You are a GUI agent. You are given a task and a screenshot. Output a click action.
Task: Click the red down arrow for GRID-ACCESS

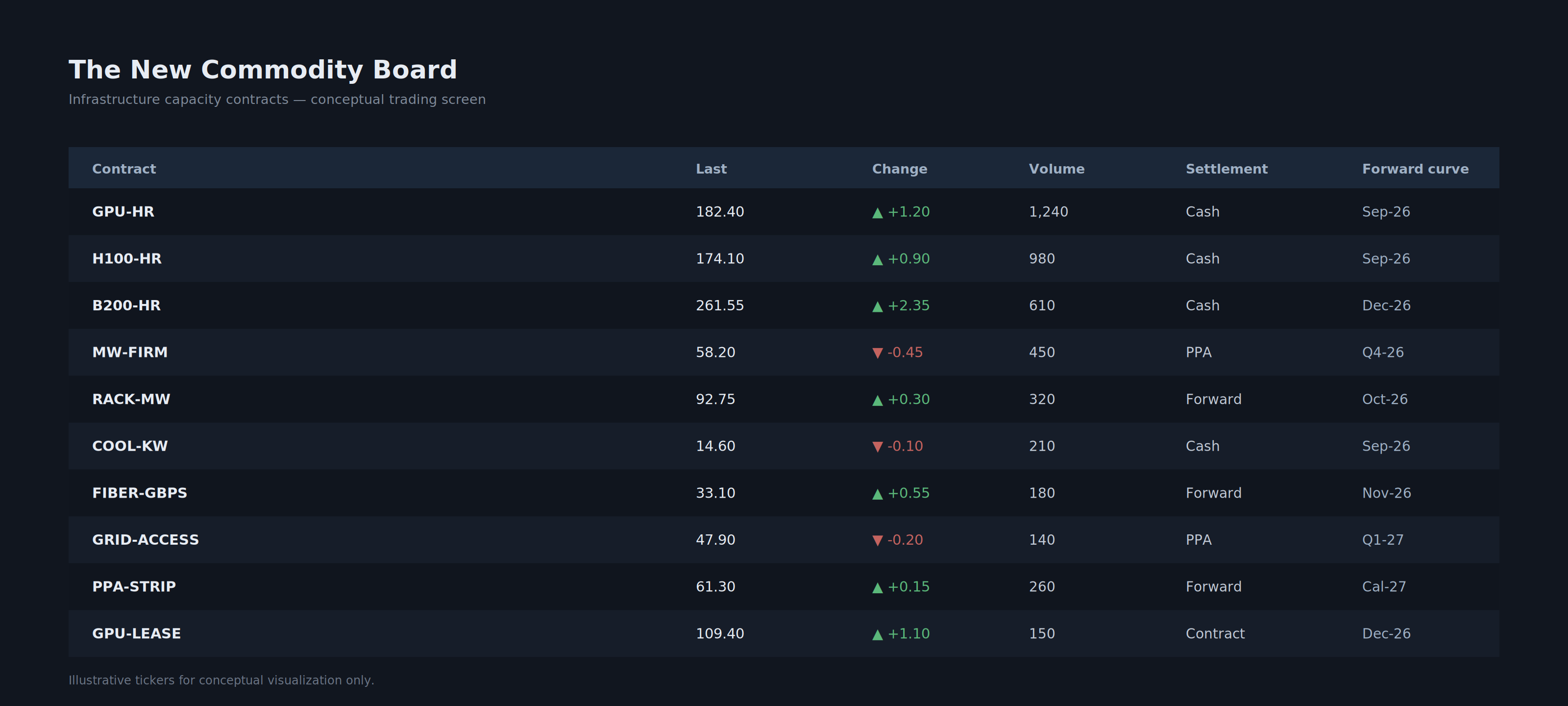coord(877,541)
